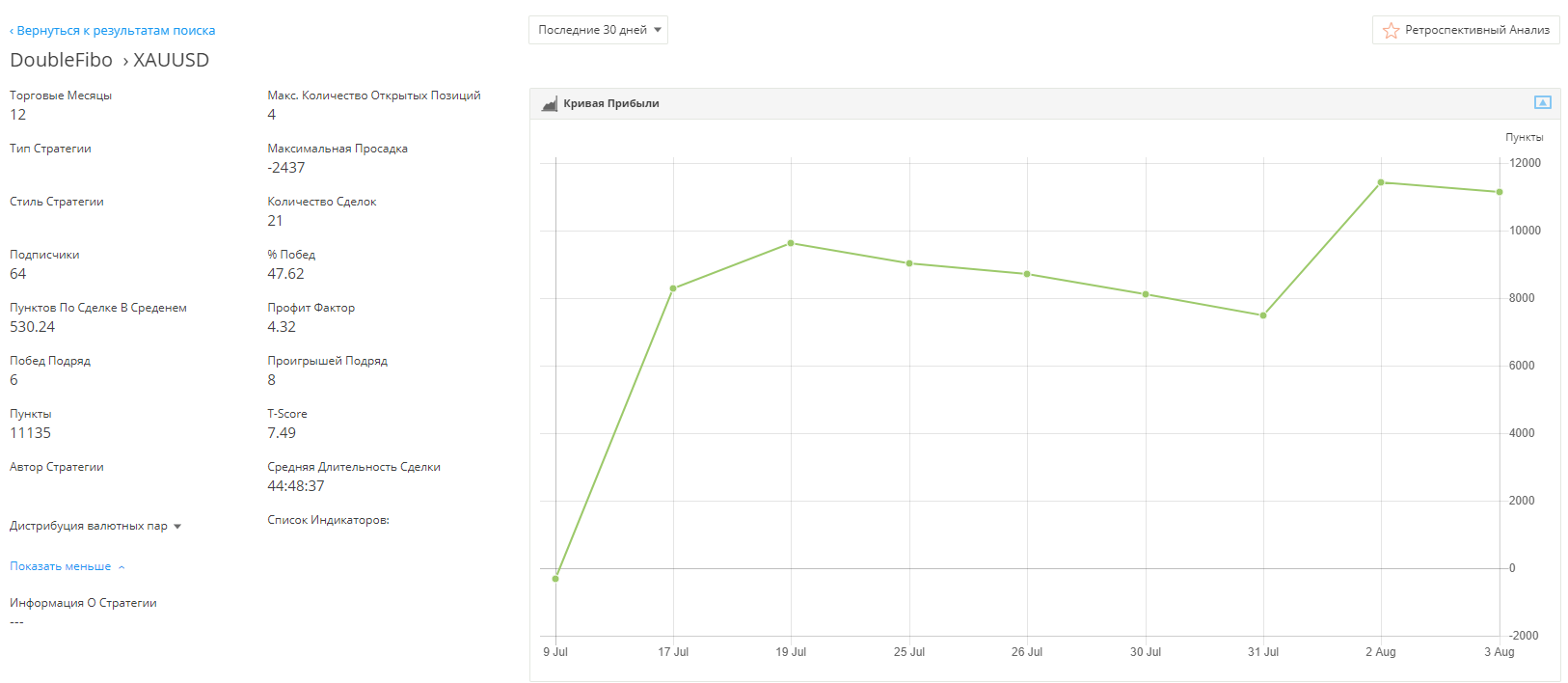Click the 9 Jul data point on the chart
The height and width of the screenshot is (683, 1568).
click(x=555, y=579)
